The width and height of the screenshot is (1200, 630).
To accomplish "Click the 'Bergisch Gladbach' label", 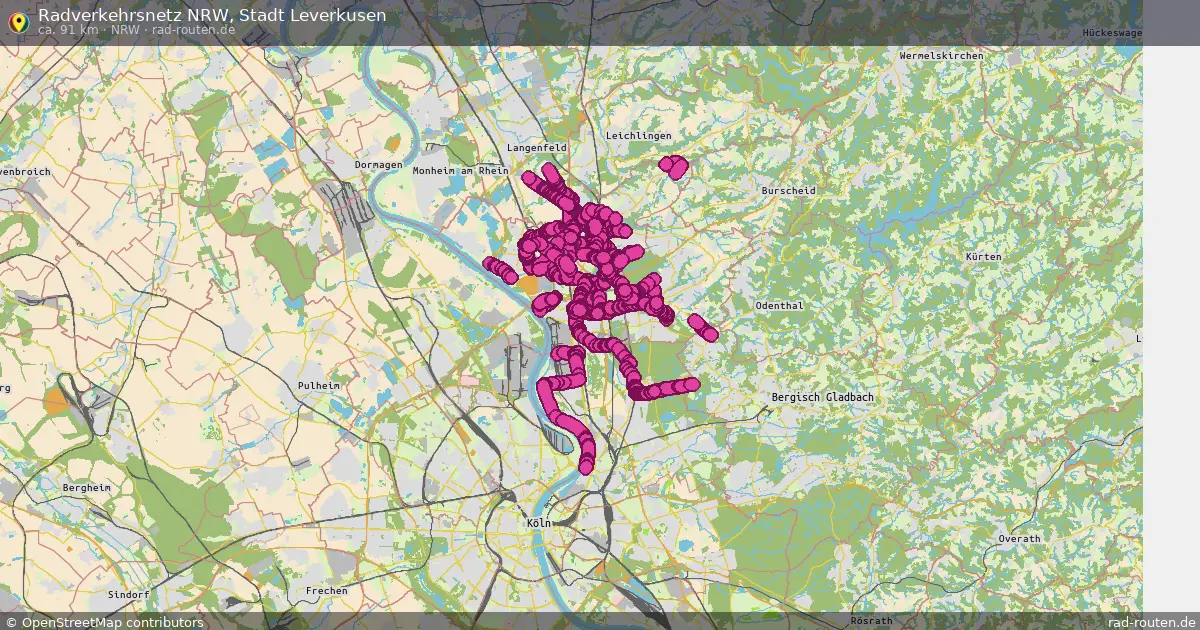I will click(x=823, y=397).
